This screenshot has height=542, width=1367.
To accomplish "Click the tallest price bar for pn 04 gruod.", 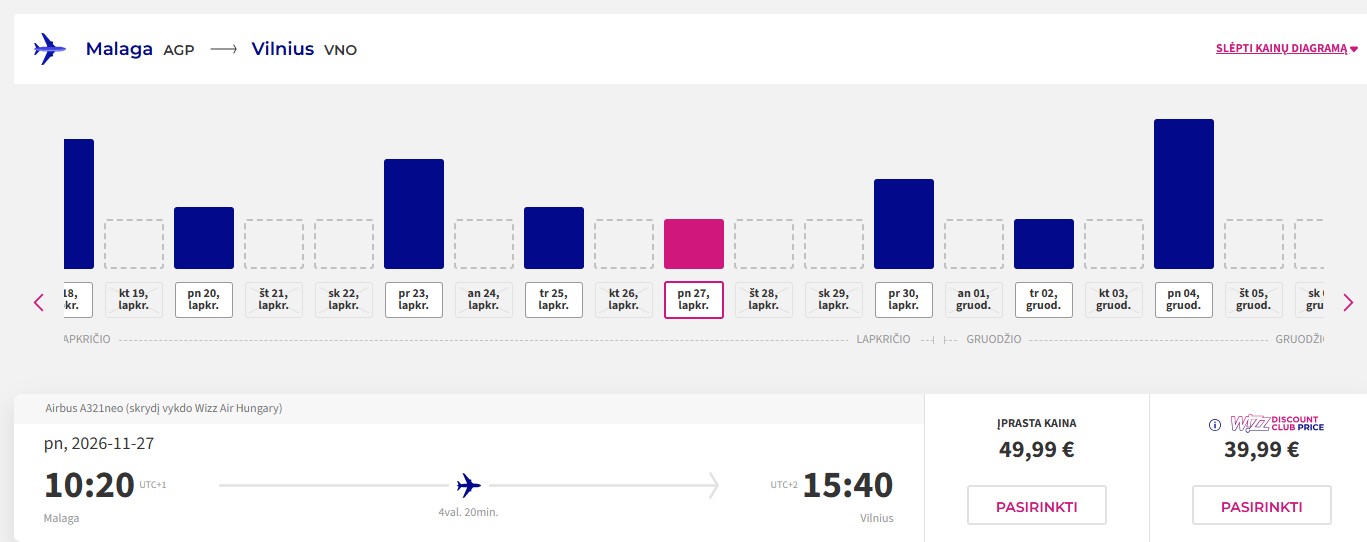I will [1184, 194].
